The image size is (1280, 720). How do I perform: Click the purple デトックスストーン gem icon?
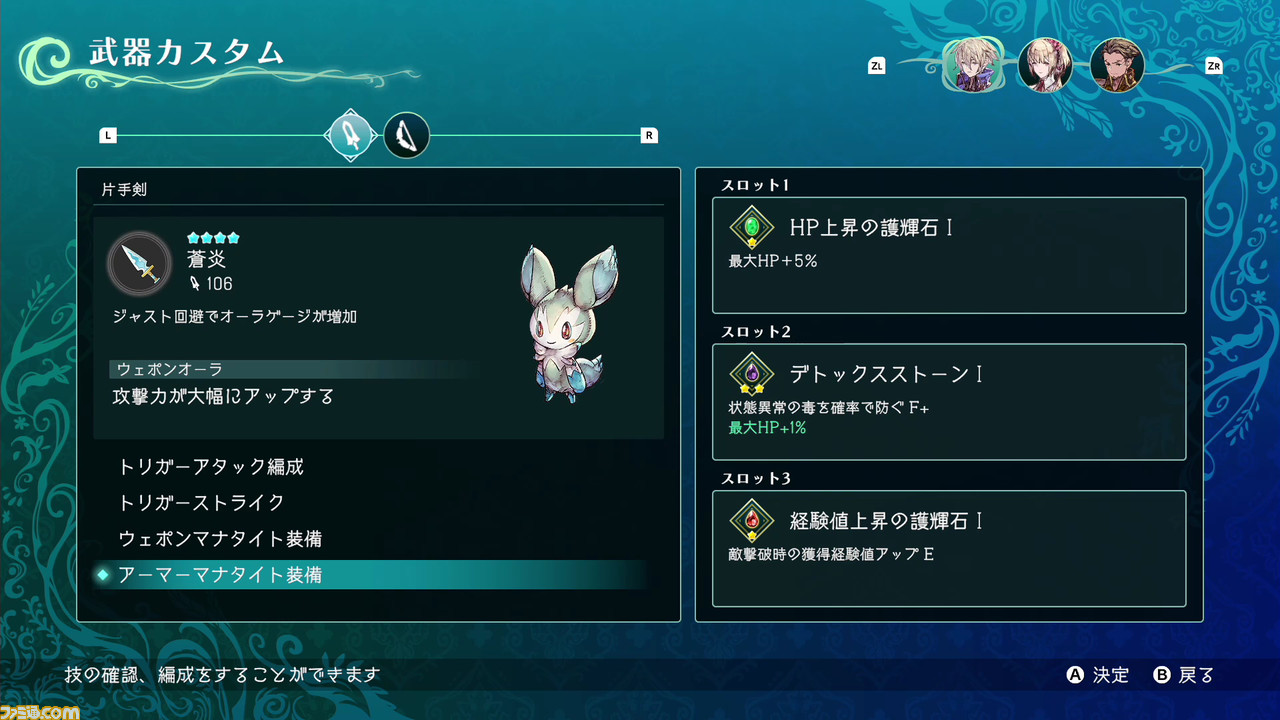[752, 374]
